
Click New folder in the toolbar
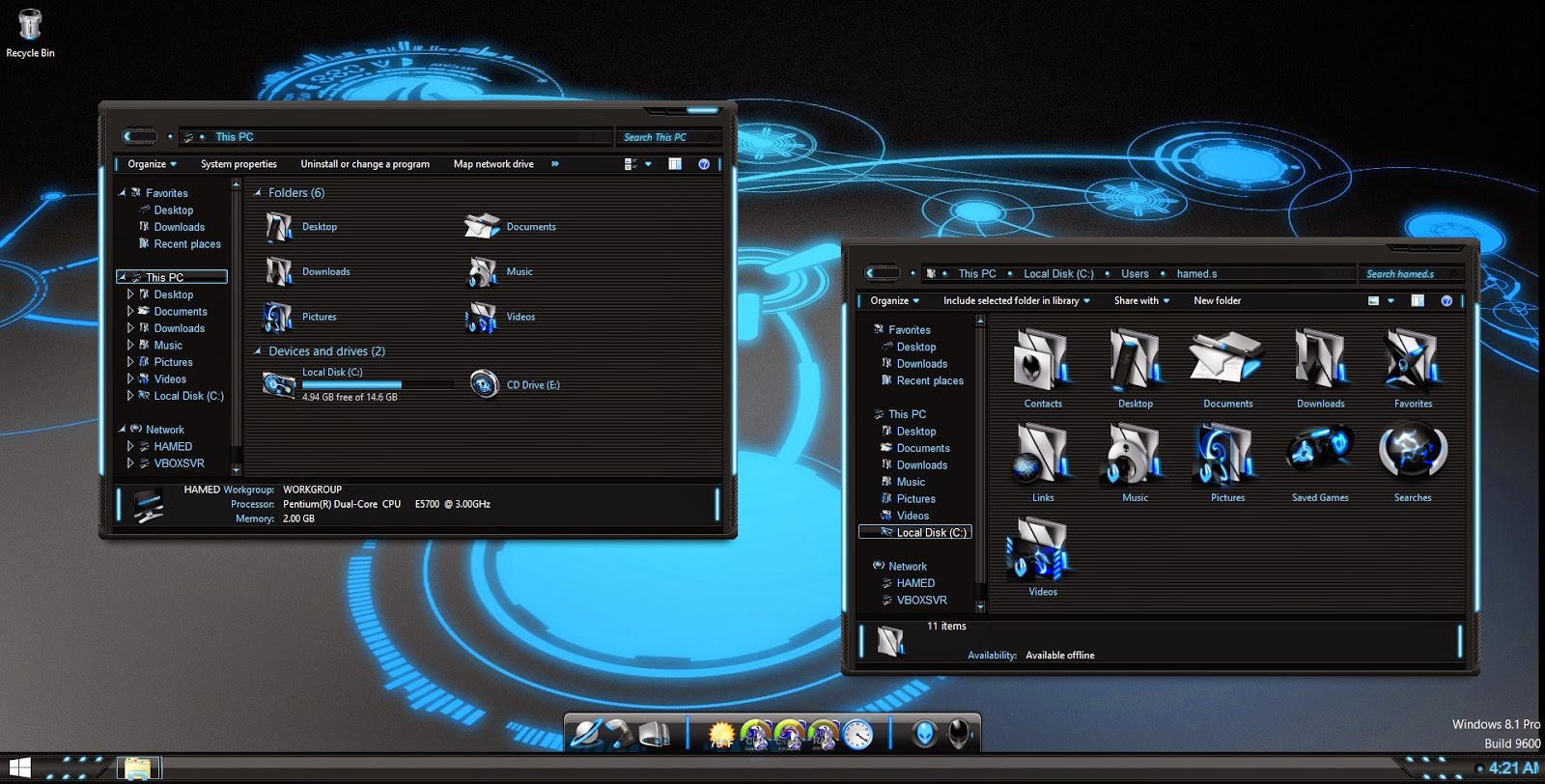point(1217,301)
